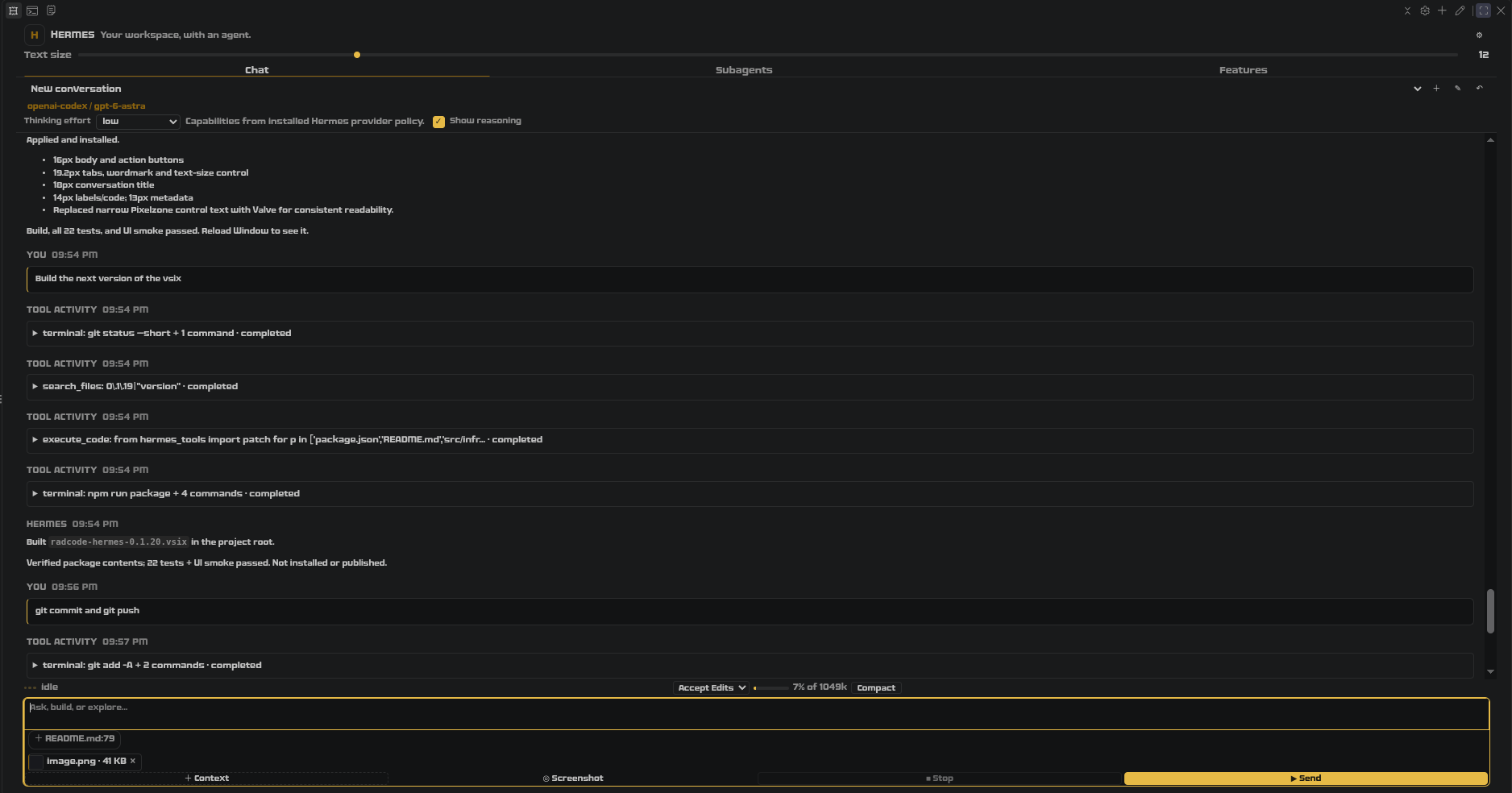The height and width of the screenshot is (793, 1512).
Task: Click the plus icon in the top toolbar
Action: [1442, 10]
